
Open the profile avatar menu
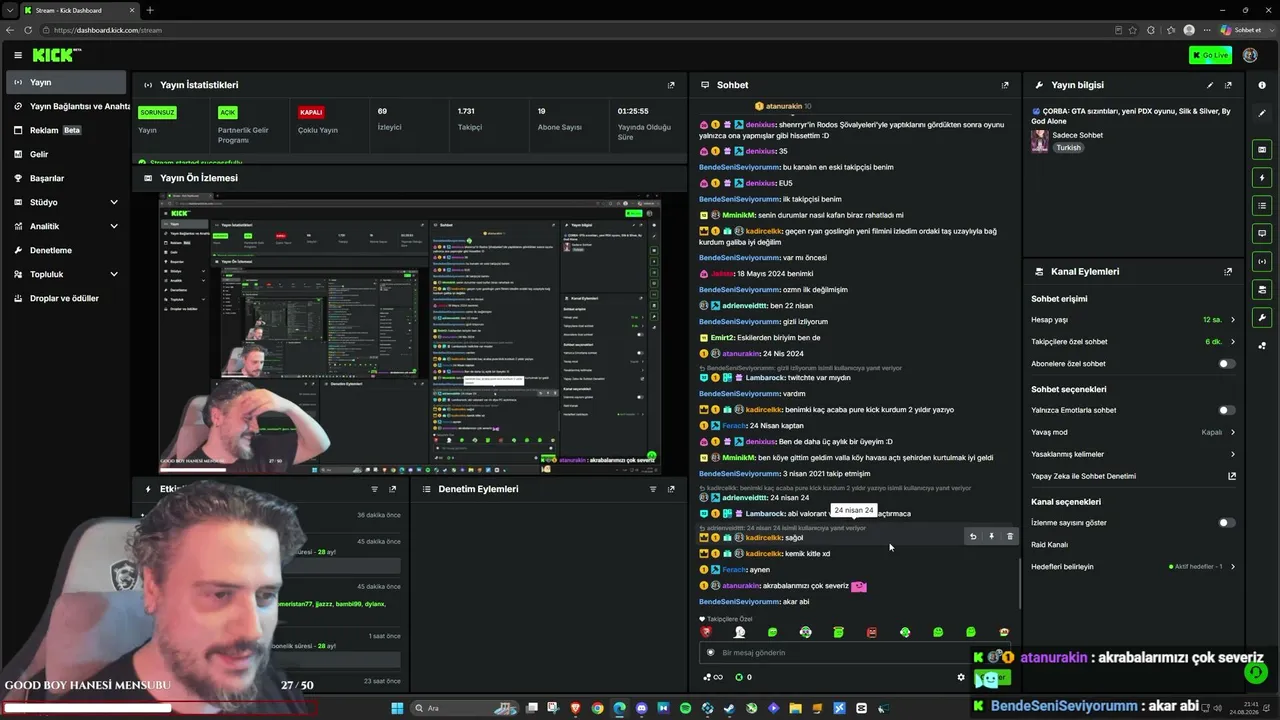click(x=1250, y=55)
